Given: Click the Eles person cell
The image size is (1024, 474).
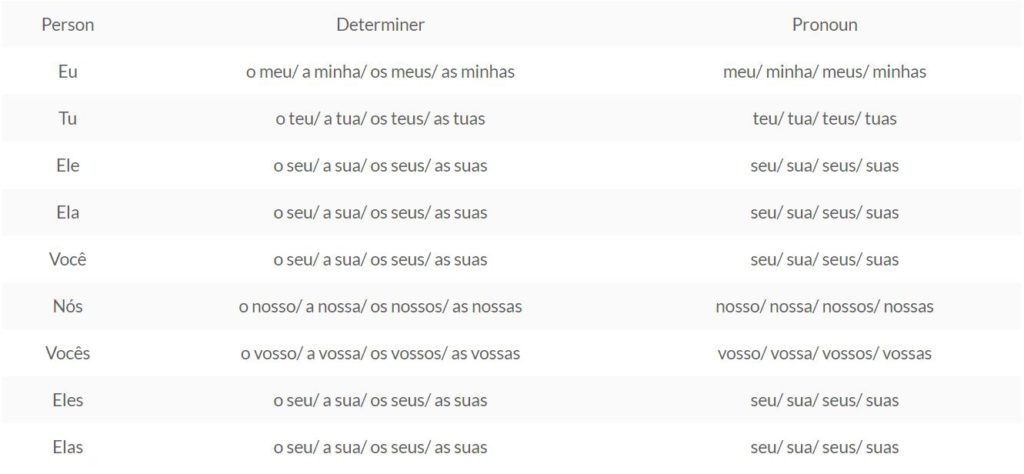Looking at the screenshot, I should point(68,400).
